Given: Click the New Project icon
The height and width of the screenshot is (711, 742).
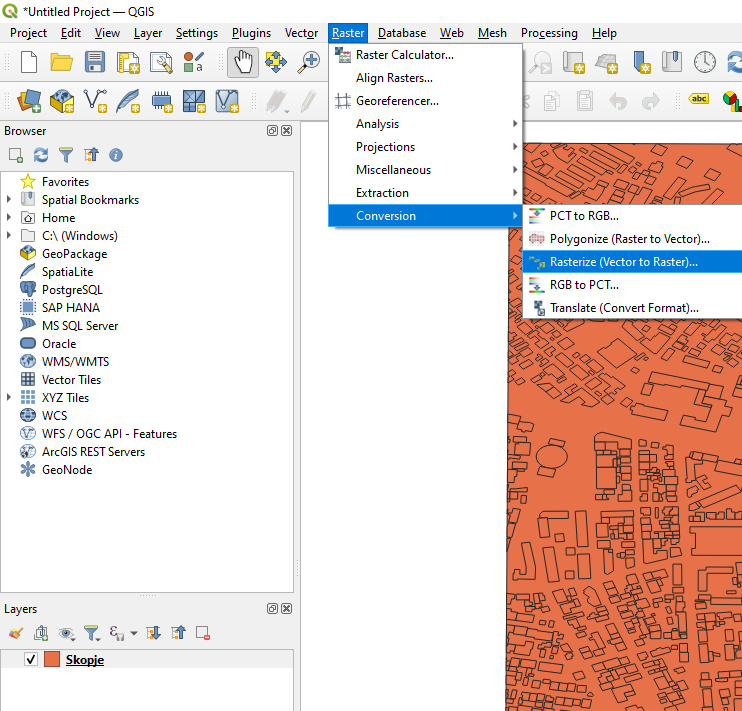Looking at the screenshot, I should (29, 62).
